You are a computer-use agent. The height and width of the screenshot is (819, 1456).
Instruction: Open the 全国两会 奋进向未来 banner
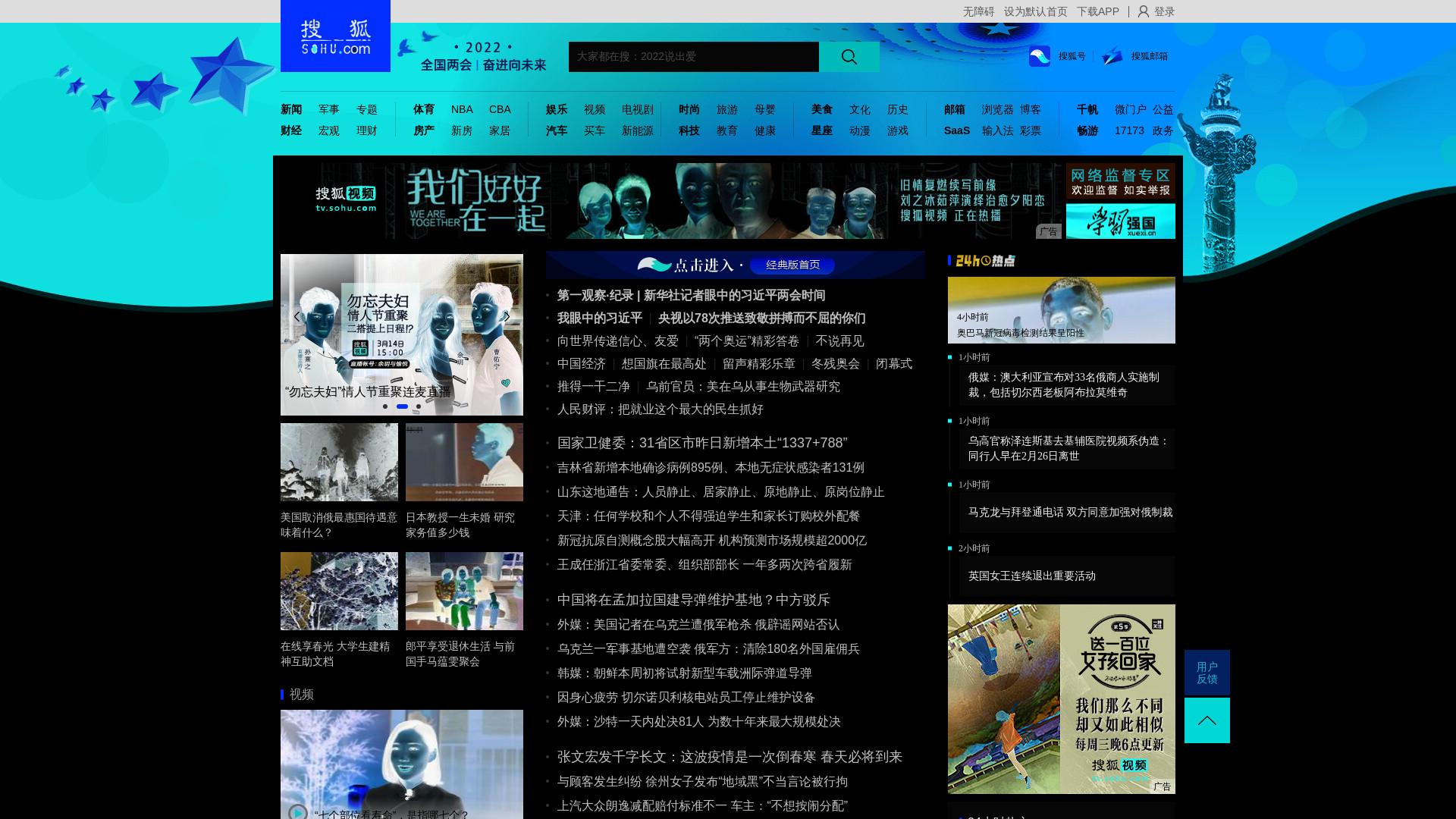point(483,57)
